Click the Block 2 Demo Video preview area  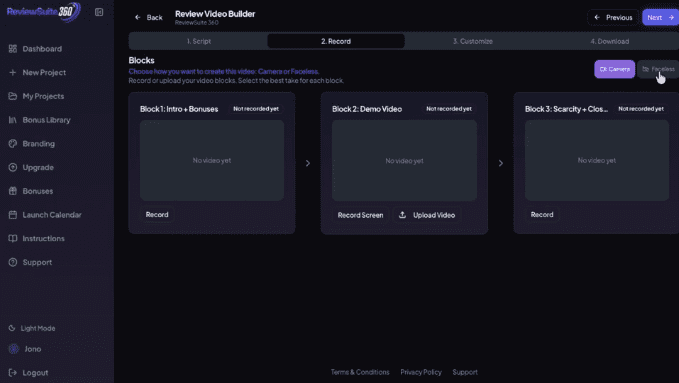click(404, 160)
